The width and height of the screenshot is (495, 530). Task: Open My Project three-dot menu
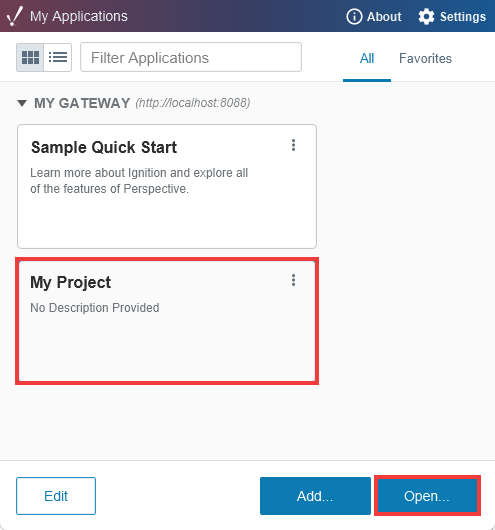pos(293,280)
